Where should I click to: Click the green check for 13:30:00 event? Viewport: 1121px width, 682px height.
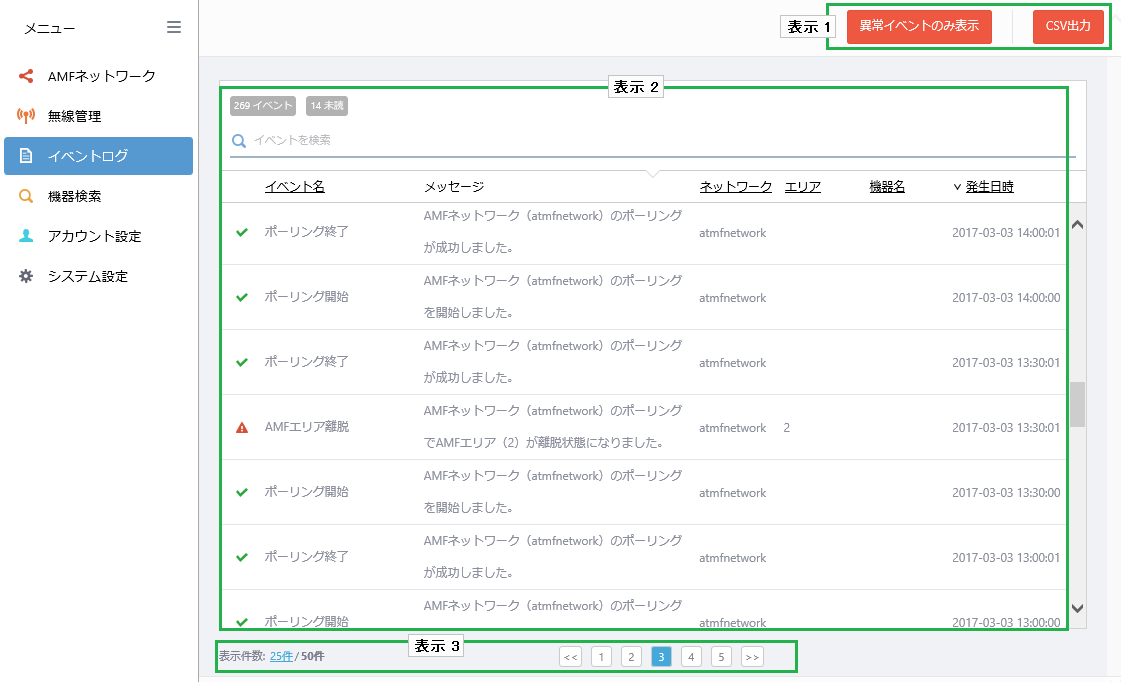[x=242, y=493]
